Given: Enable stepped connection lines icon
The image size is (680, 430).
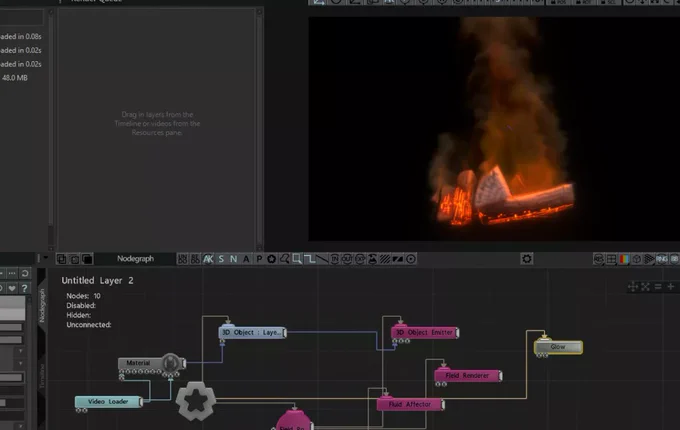Looking at the screenshot, I should click(x=310, y=259).
